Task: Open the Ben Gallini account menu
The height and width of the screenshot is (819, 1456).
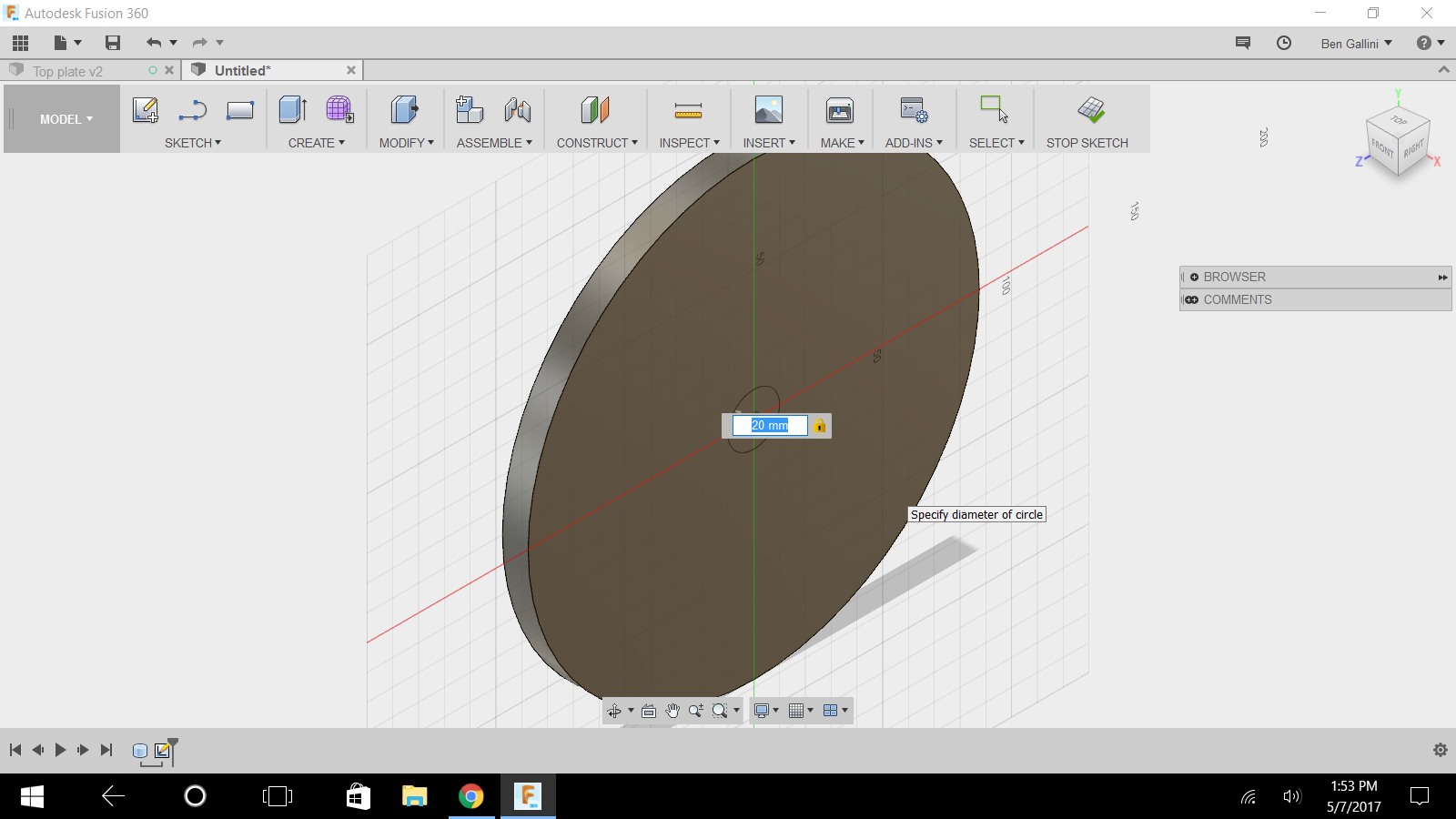Action: [1356, 43]
